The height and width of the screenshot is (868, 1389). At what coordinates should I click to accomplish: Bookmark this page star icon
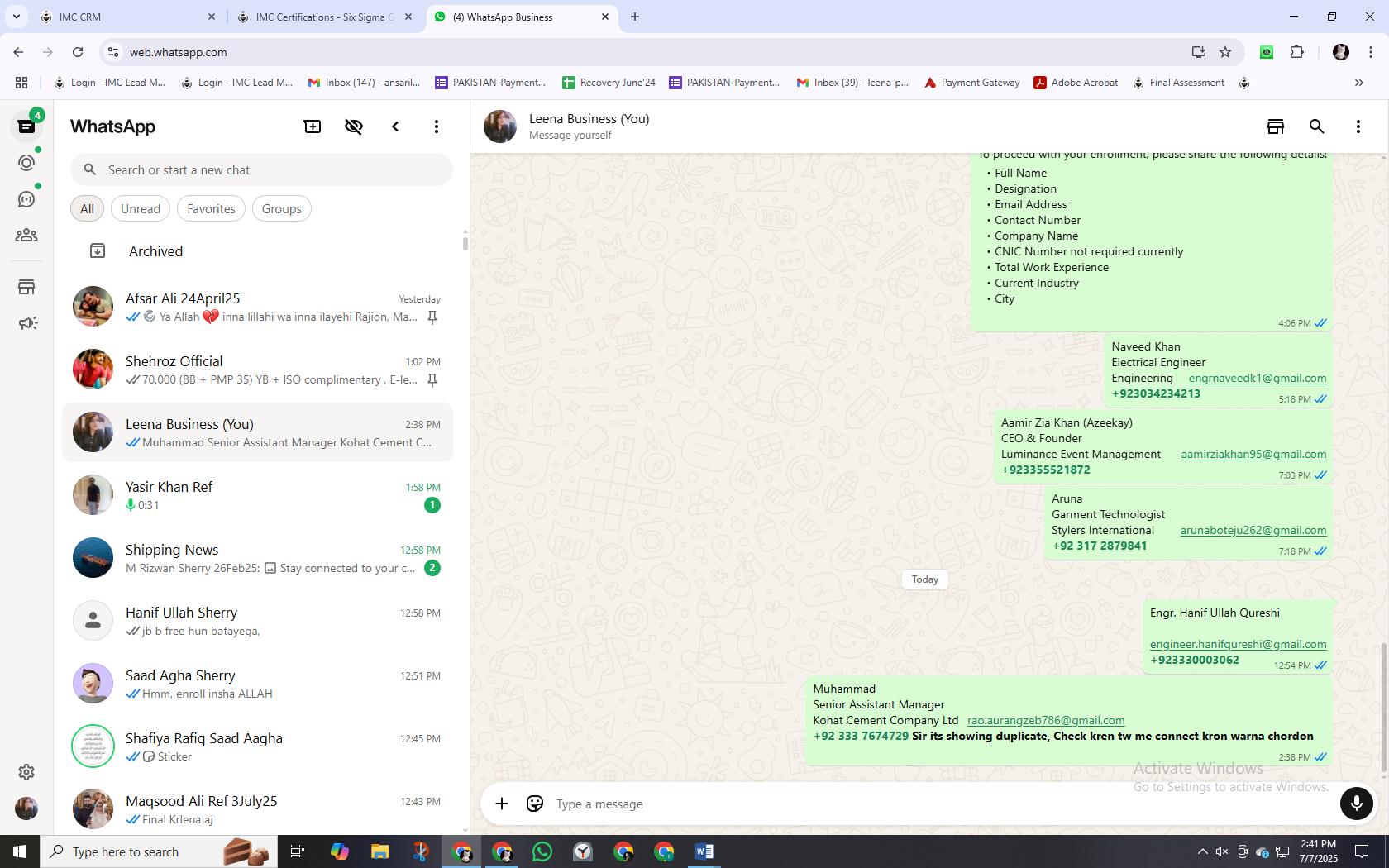[1225, 52]
